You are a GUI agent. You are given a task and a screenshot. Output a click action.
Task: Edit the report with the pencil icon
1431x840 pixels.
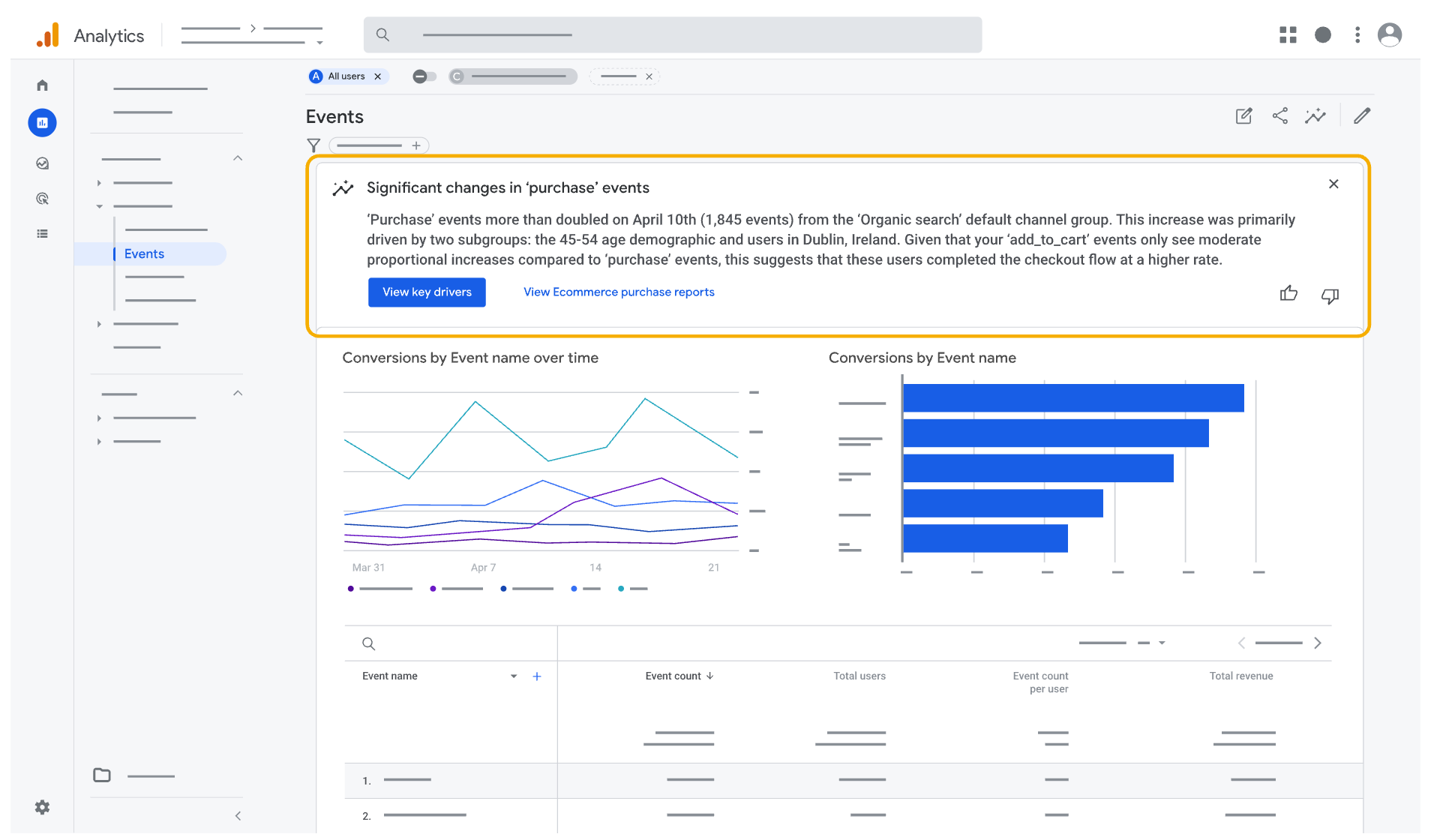(1361, 115)
